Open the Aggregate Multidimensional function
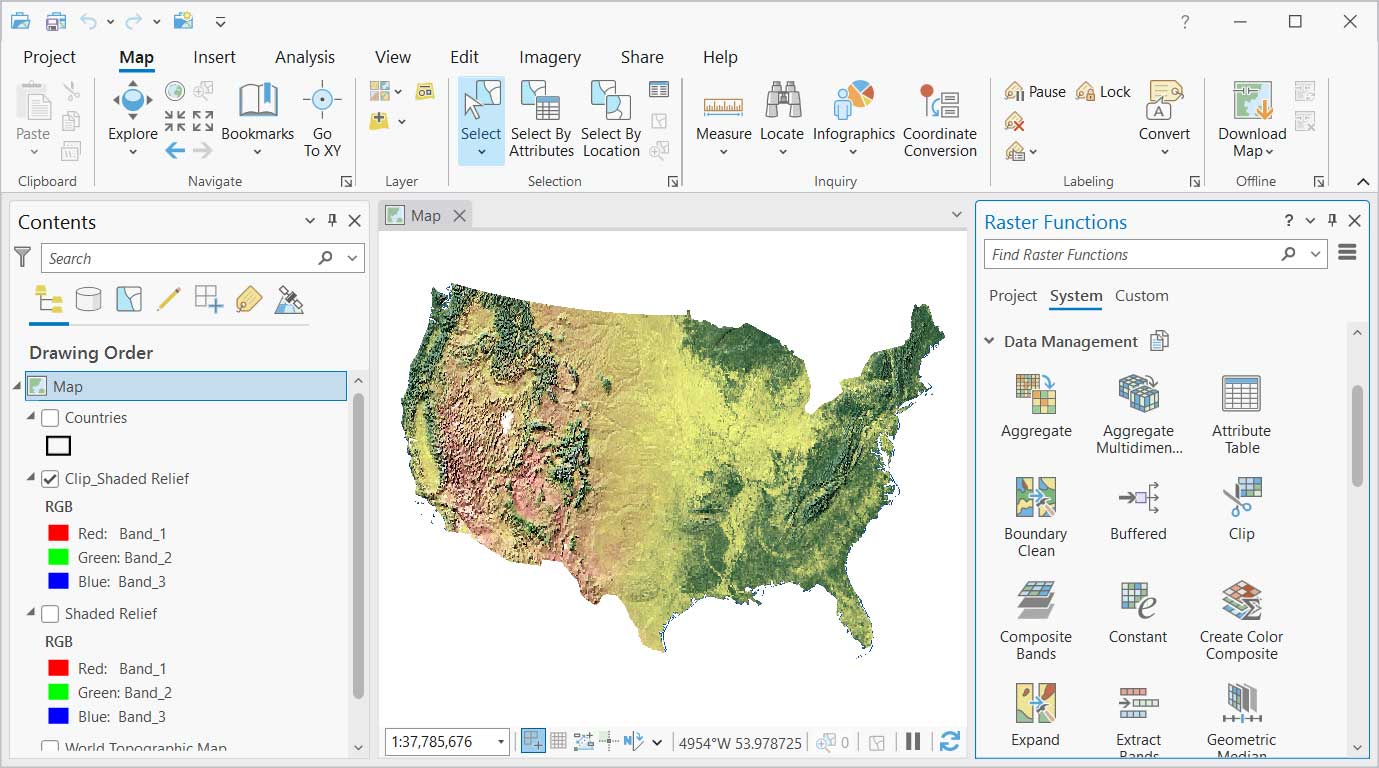The height and width of the screenshot is (768, 1379). pyautogui.click(x=1139, y=414)
